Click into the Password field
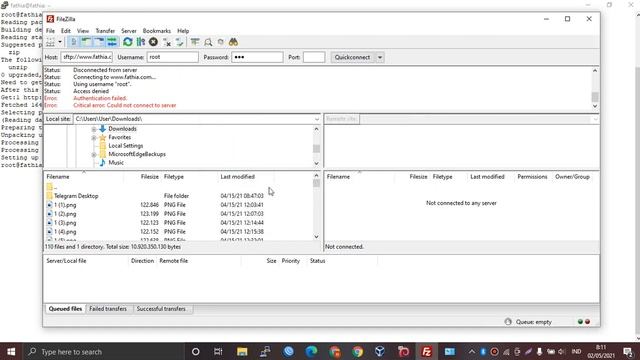The image size is (640, 360). point(257,57)
